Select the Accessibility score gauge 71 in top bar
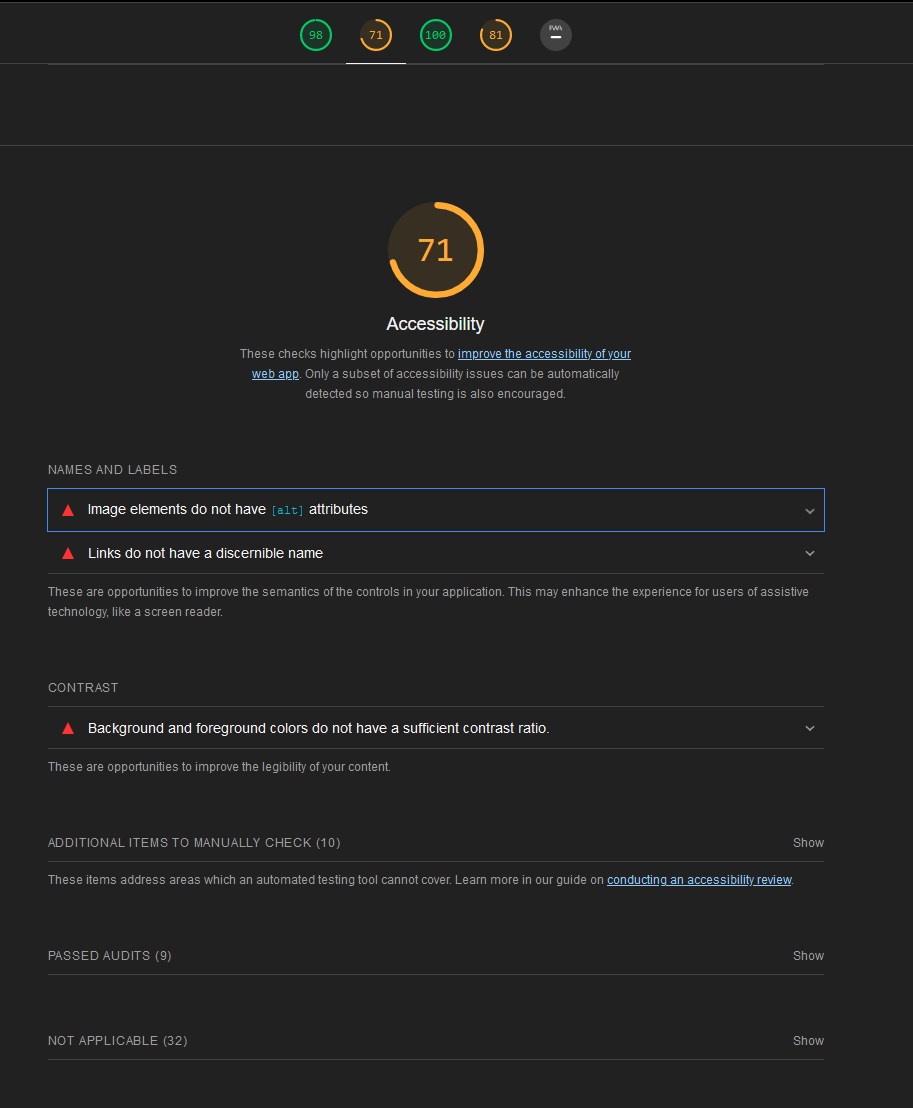Screen dimensions: 913x1108 [376, 35]
